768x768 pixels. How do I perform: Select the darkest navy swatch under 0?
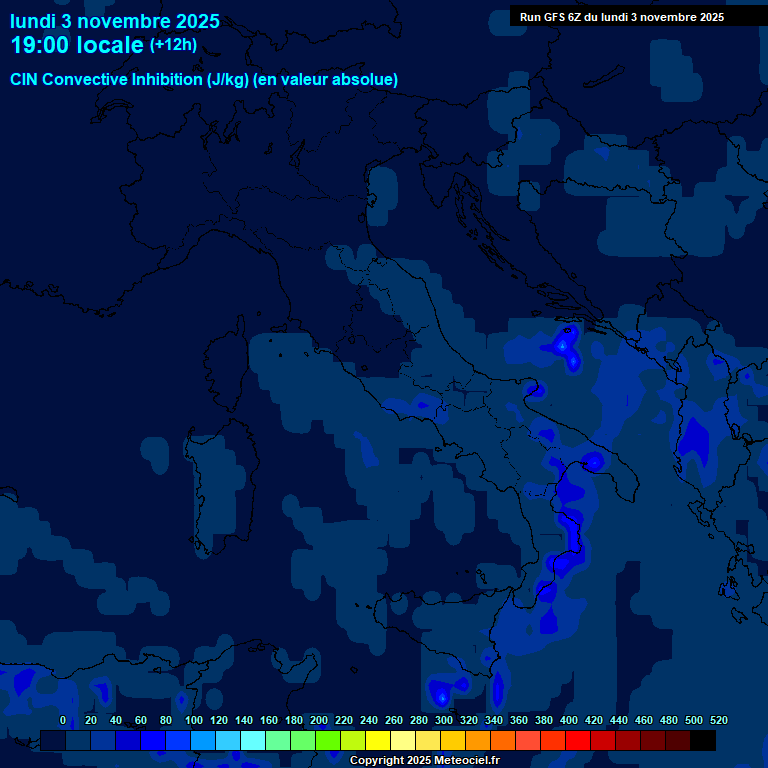tap(53, 741)
